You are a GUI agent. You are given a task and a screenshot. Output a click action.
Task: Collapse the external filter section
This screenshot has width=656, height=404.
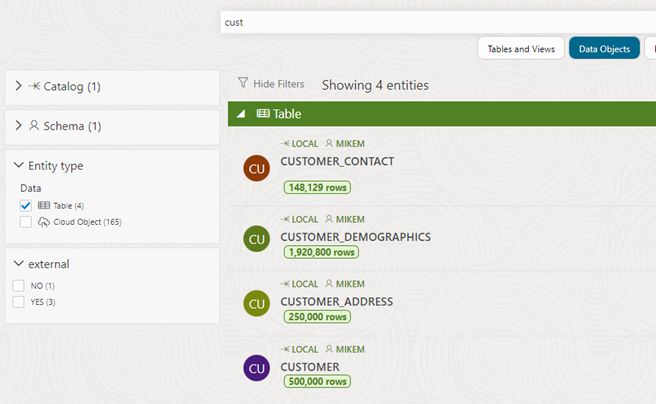click(x=18, y=263)
